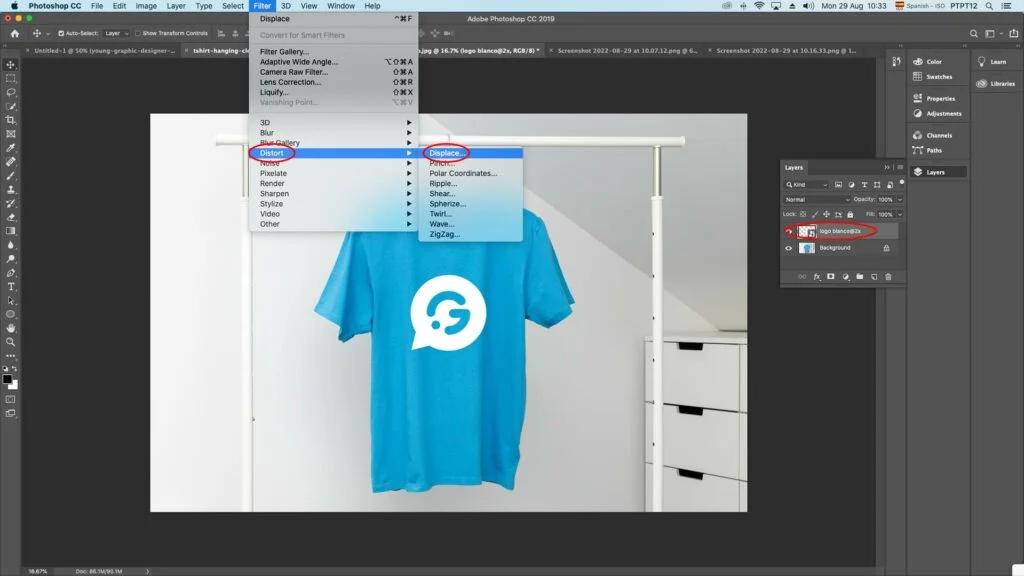Toggle the filter for pixel layers

tap(839, 185)
